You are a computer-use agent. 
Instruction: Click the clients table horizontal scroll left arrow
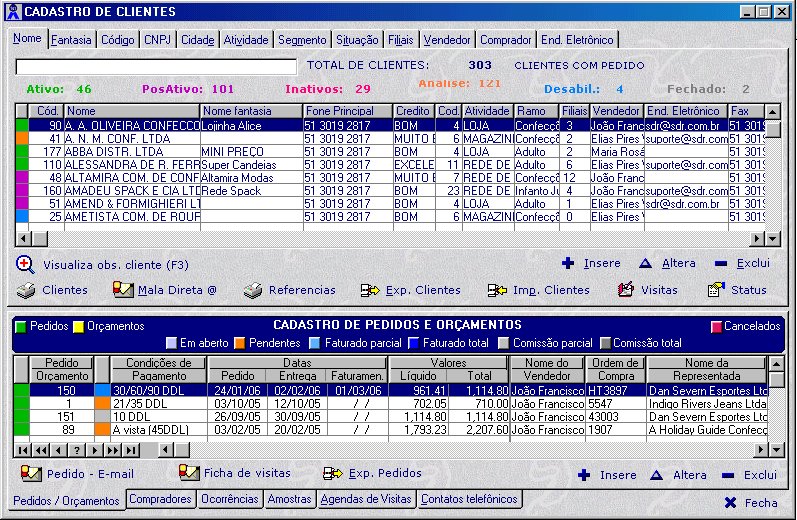point(23,238)
